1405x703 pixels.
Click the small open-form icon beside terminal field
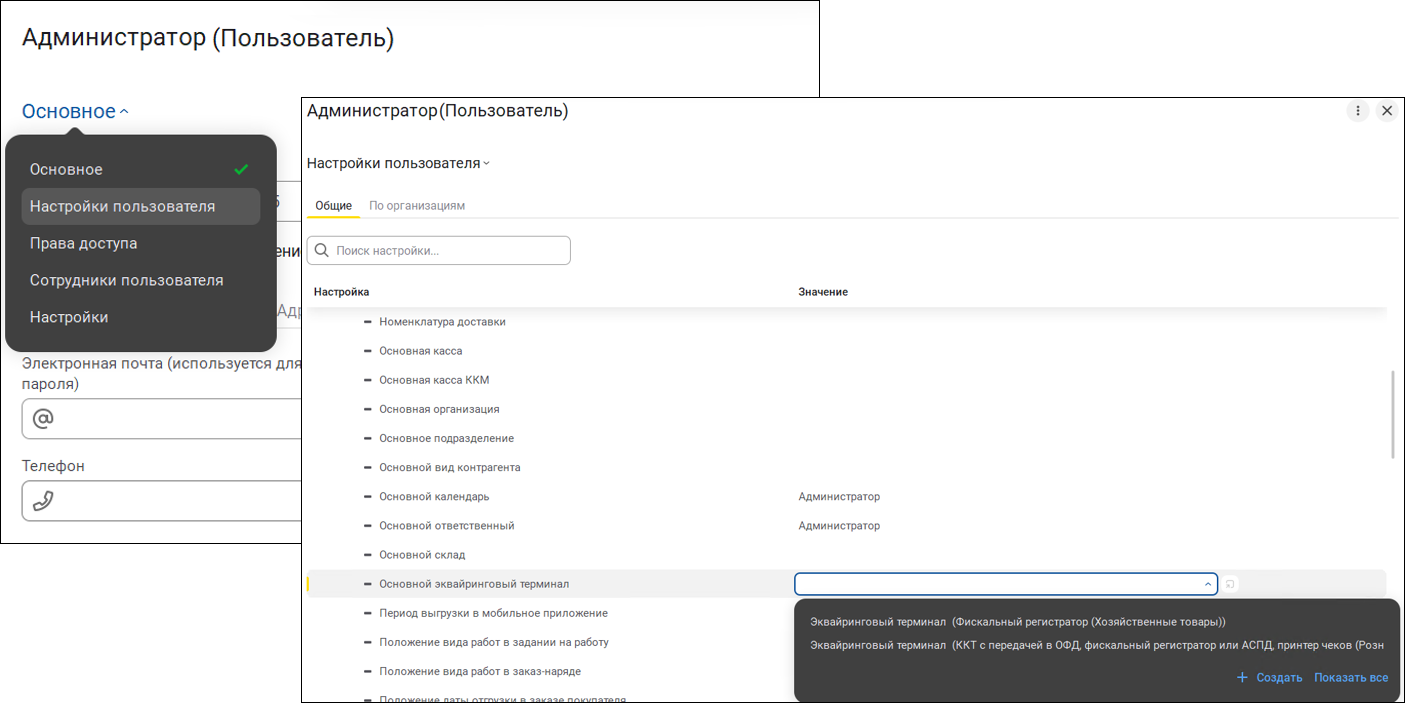pos(1230,584)
